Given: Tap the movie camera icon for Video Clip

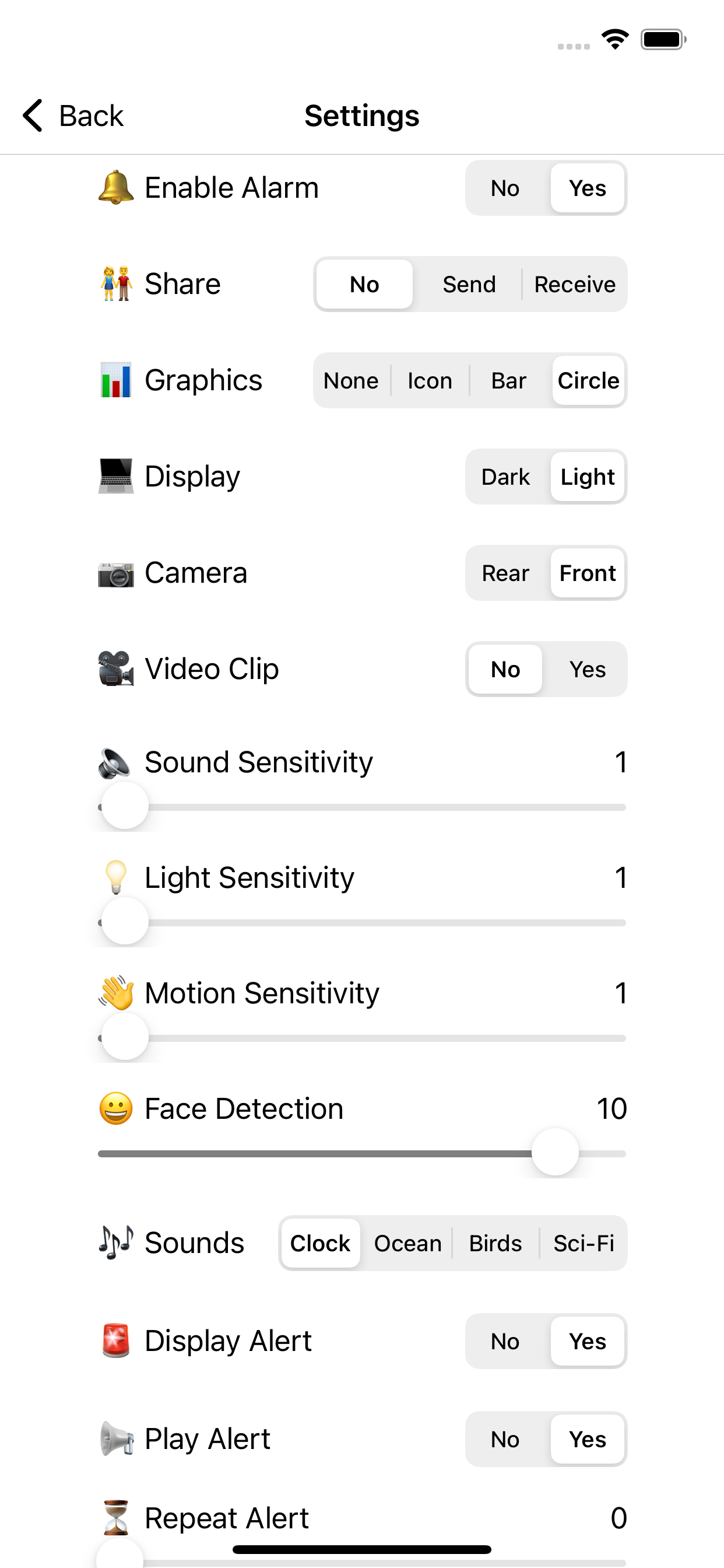Looking at the screenshot, I should click(115, 669).
